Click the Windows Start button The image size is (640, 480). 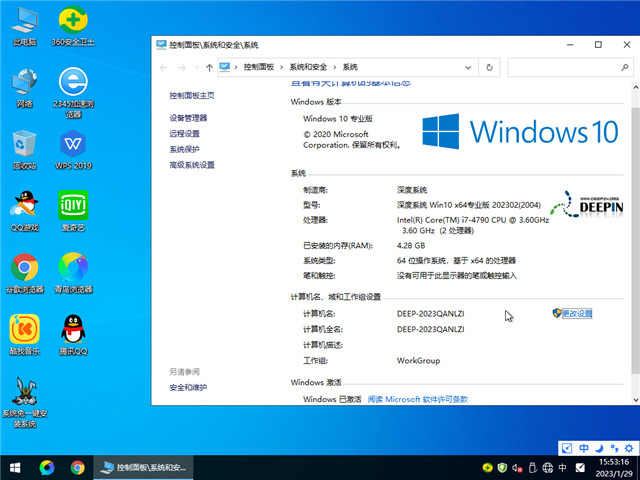point(15,467)
